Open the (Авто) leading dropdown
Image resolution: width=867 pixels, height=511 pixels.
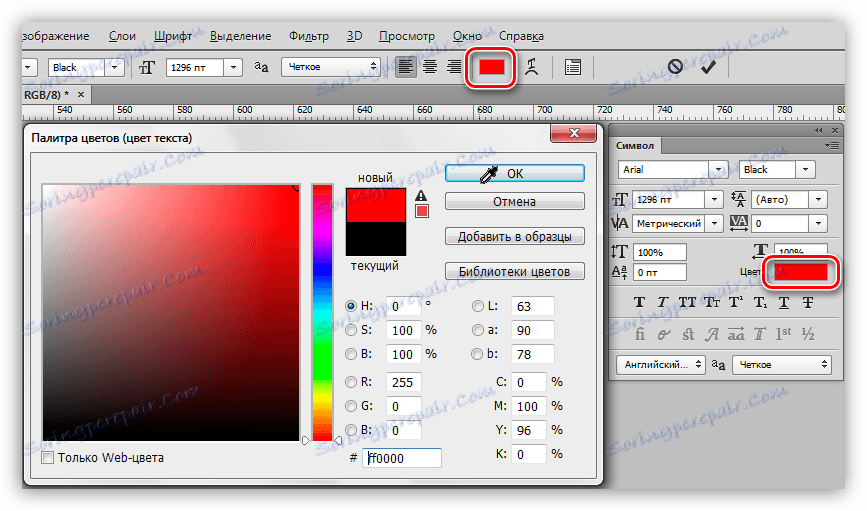tap(818, 199)
